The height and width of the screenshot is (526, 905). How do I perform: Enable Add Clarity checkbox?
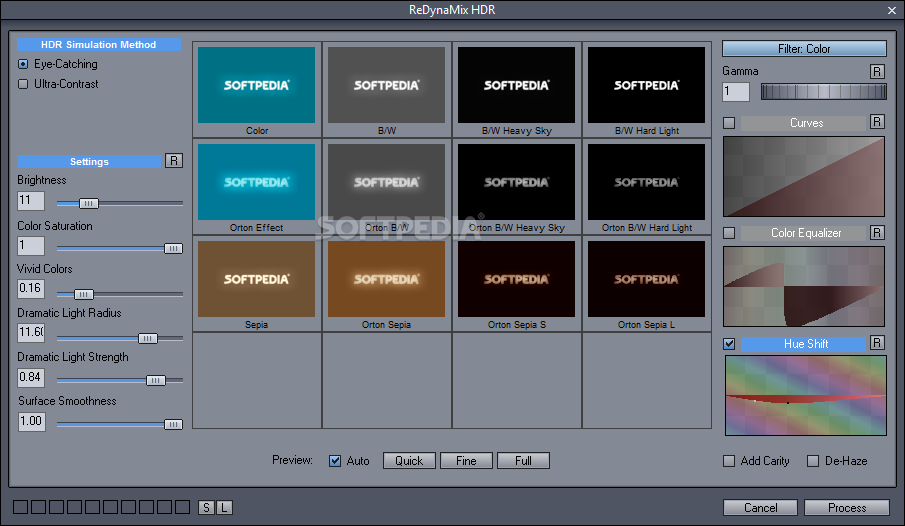(x=729, y=461)
